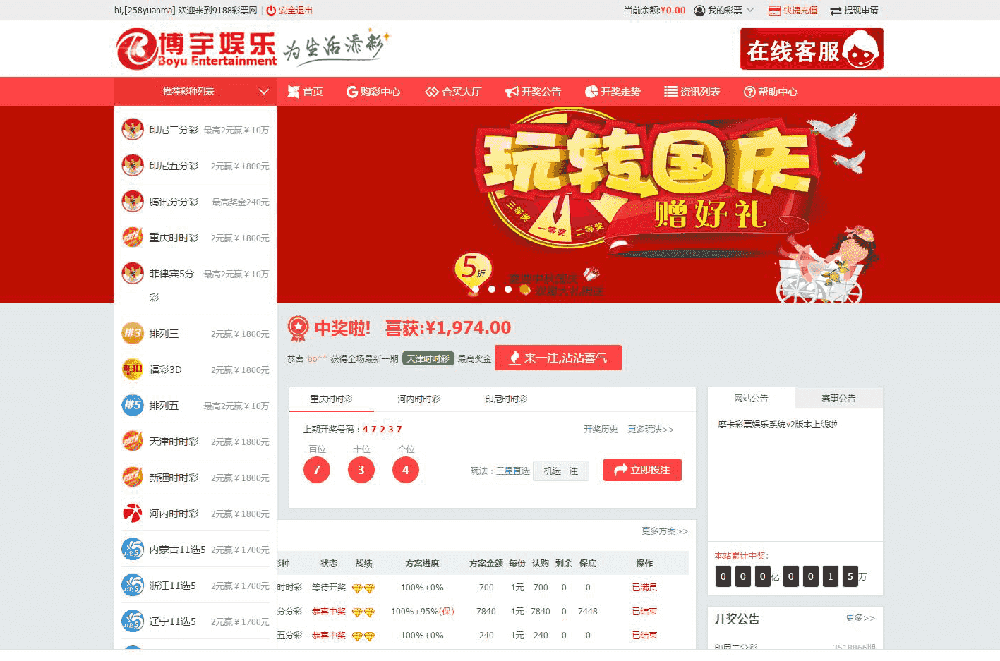
Task: Click the 快速充值 quick recharge link
Action: click(x=793, y=10)
